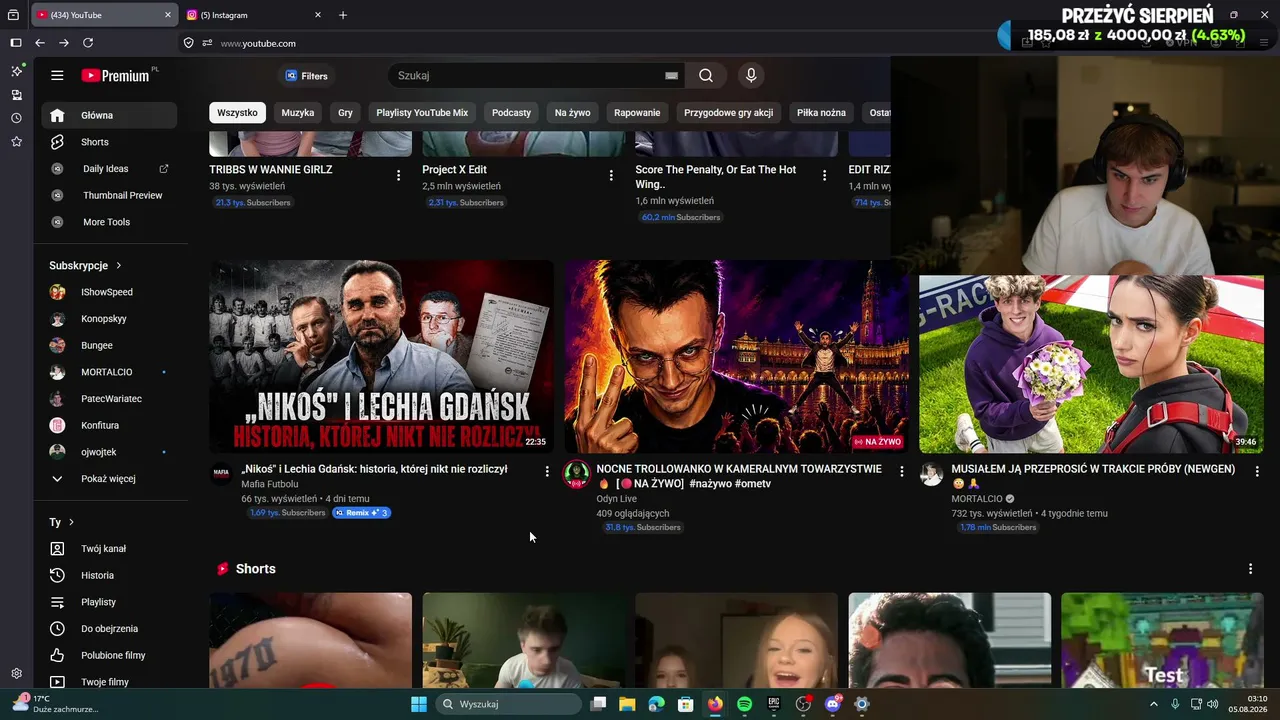Open Shorts from the sidebar
Screen dimensions: 1280x720
[x=109, y=142]
